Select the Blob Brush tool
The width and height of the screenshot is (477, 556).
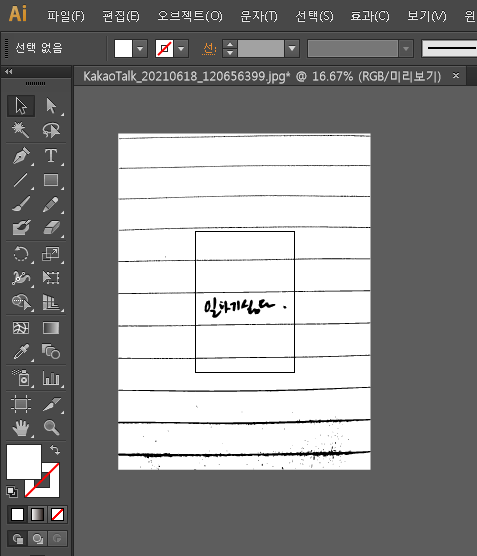click(21, 228)
